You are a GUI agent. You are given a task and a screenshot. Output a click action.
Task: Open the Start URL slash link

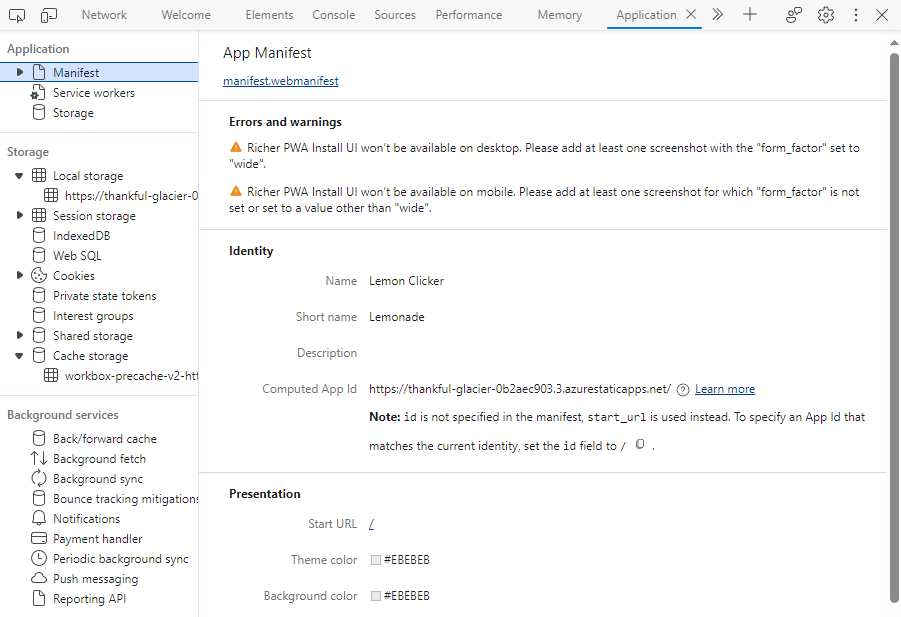[371, 524]
